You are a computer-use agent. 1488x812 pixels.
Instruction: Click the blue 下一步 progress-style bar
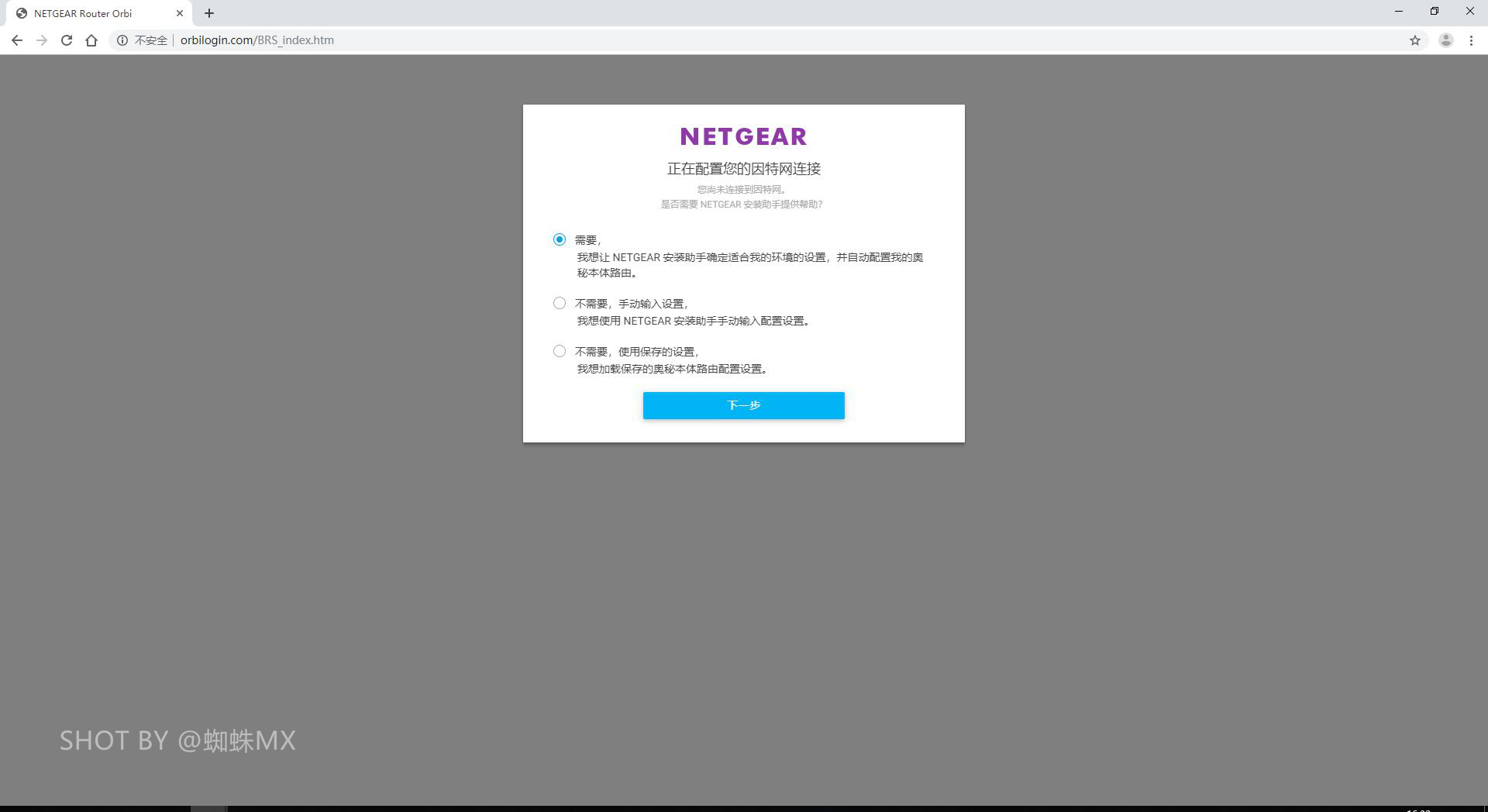point(743,405)
